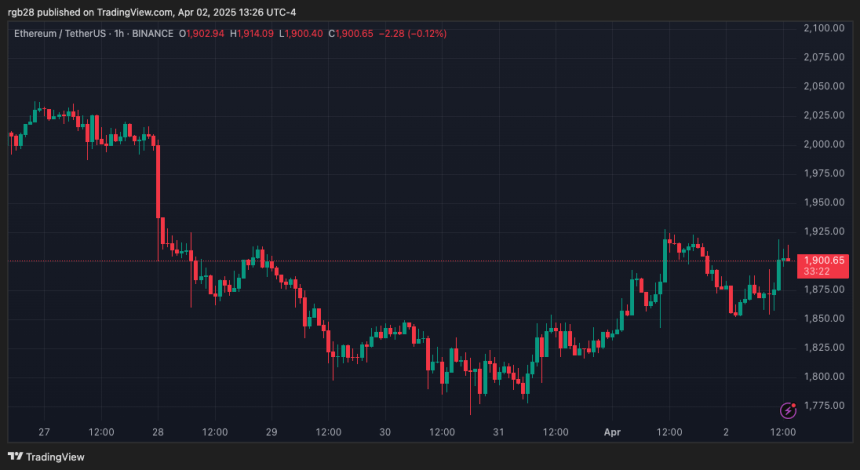Screen dimensions: 860x470
Task: Click the date label 30 on time axis
Action: [x=385, y=433]
